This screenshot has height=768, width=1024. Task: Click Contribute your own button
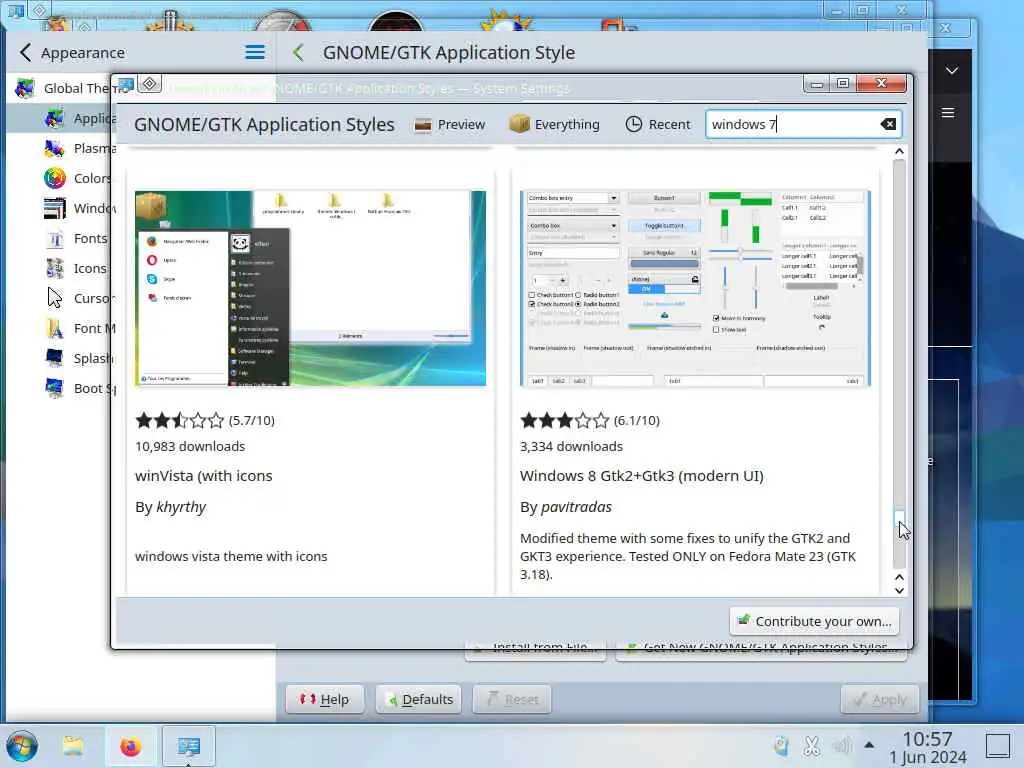tap(814, 621)
